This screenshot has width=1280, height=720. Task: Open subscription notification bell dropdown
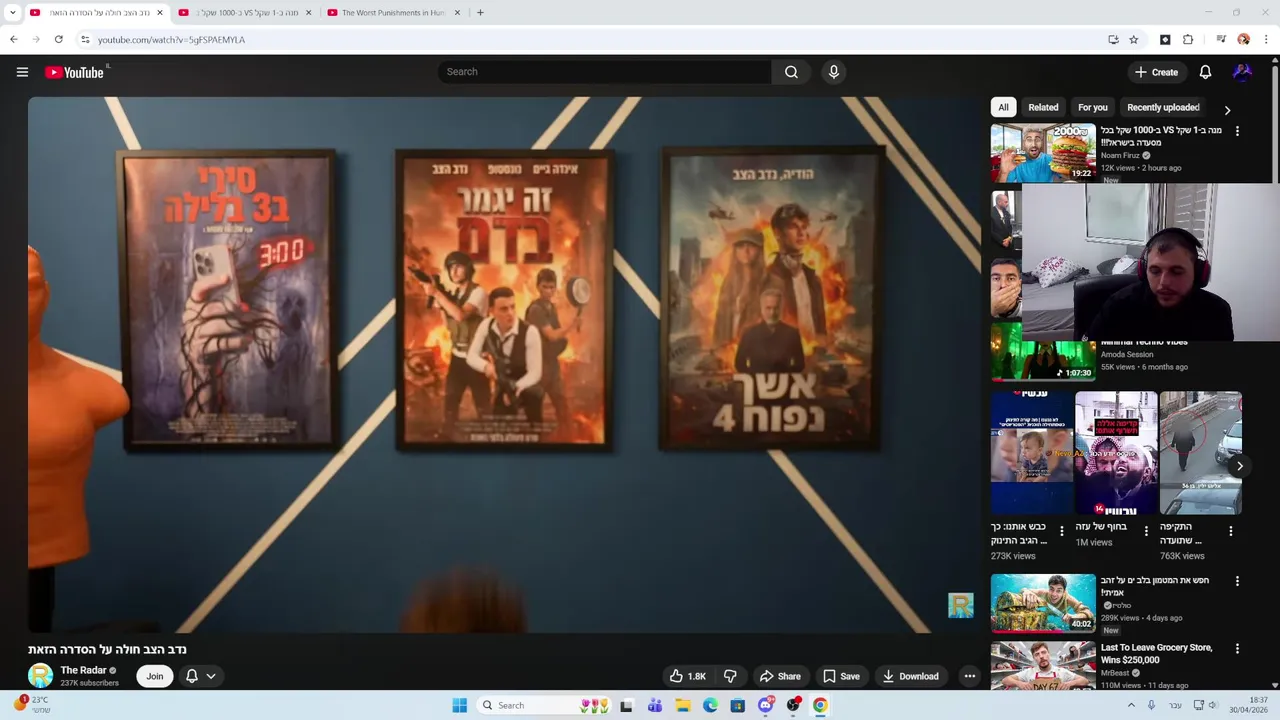200,676
